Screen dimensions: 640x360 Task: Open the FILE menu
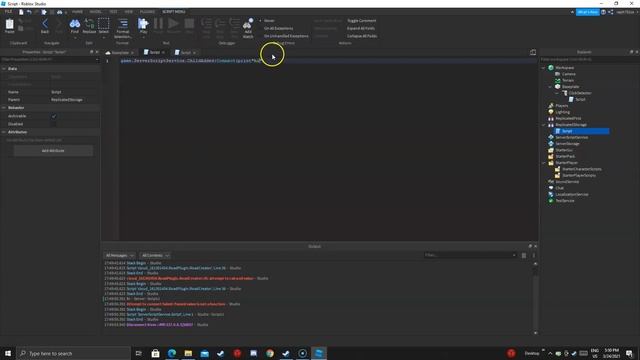(x=8, y=12)
